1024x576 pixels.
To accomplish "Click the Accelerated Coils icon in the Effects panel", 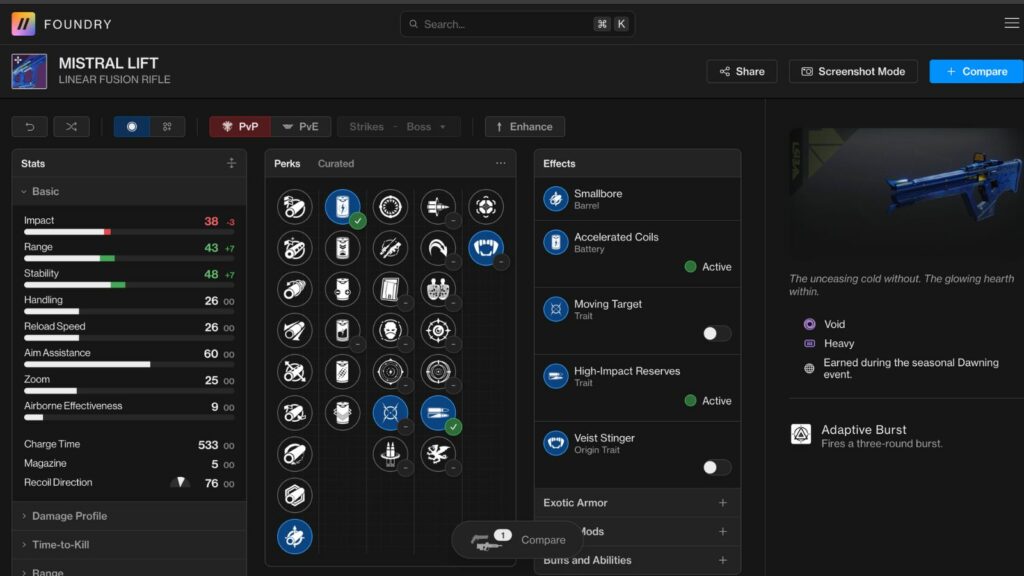I will click(556, 242).
